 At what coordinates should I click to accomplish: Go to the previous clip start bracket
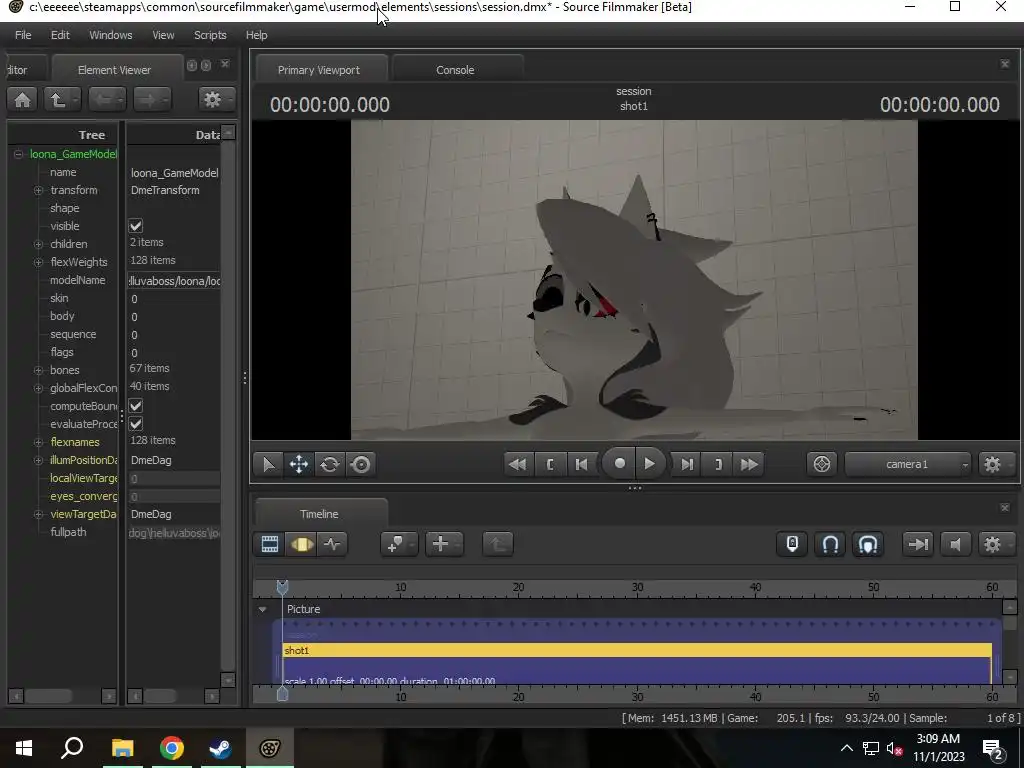[x=549, y=464]
